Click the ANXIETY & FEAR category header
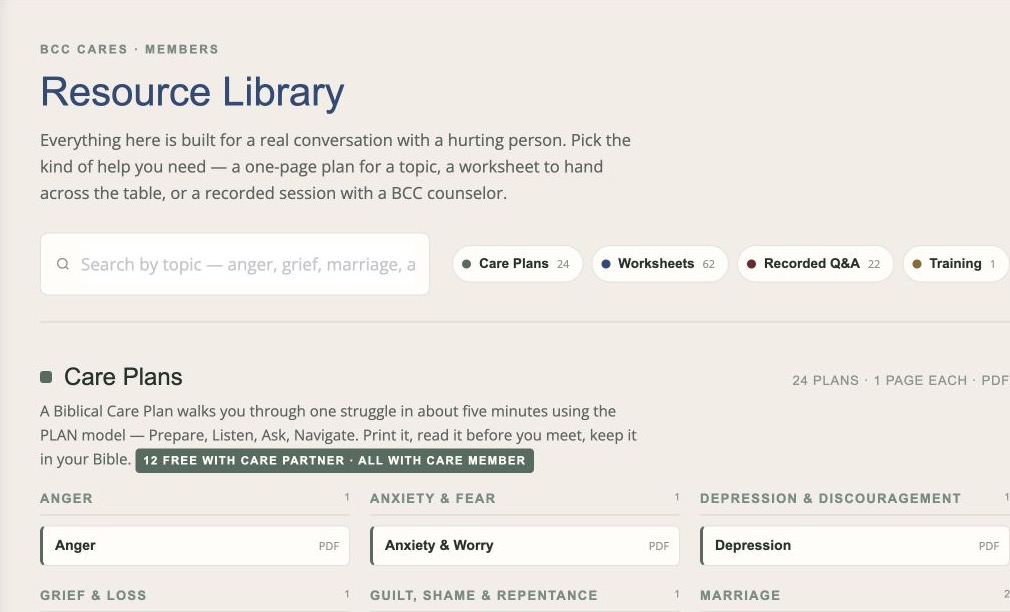The height and width of the screenshot is (612, 1010). pos(433,498)
